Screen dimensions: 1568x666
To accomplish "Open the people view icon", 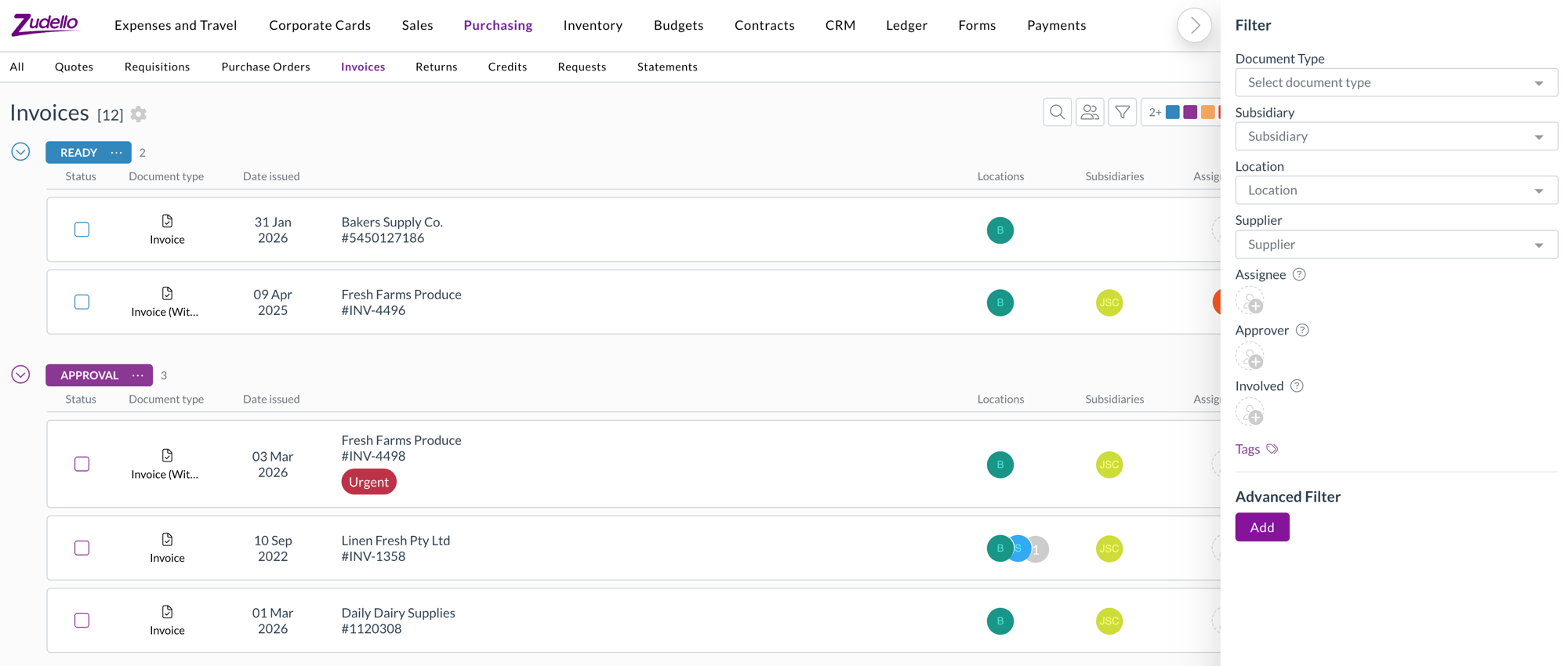I will (x=1090, y=113).
